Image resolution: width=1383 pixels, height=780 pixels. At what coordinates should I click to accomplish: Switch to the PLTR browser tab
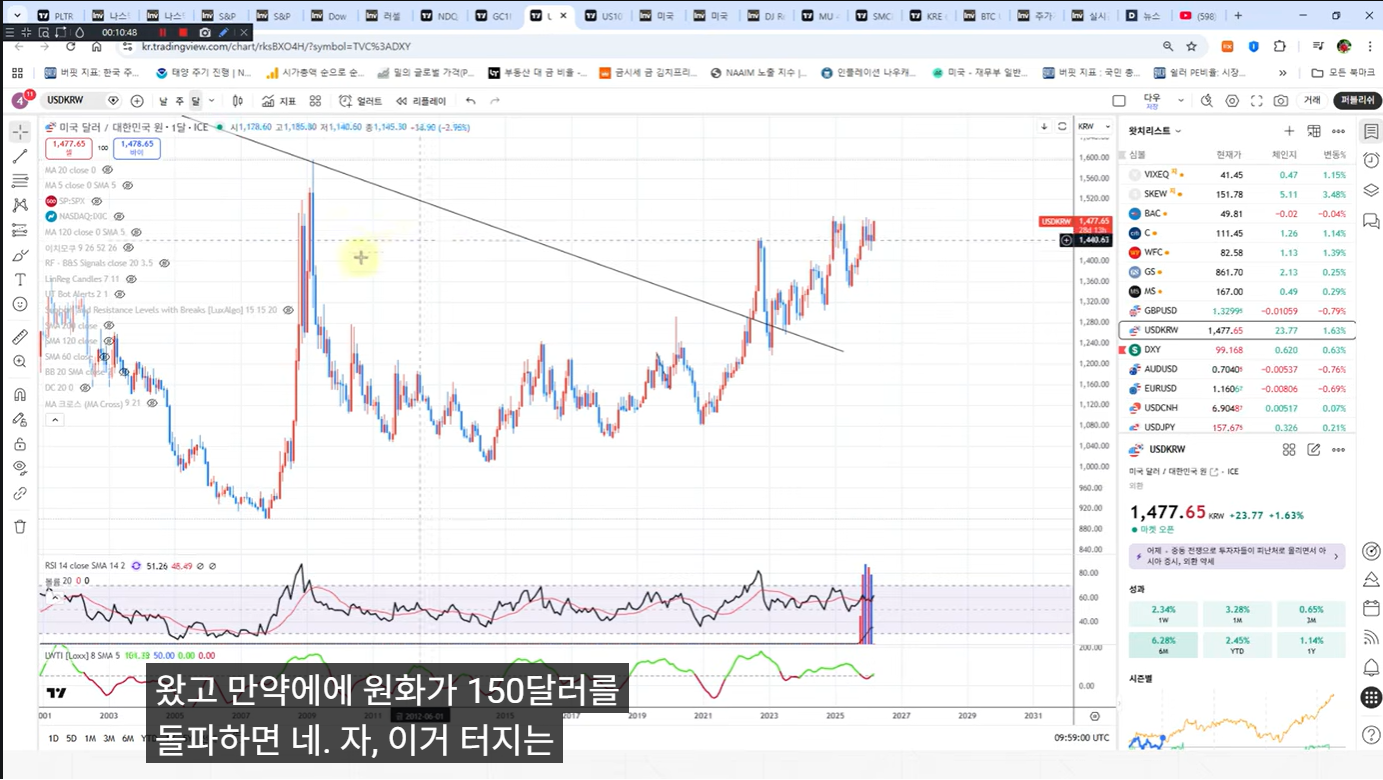pos(54,16)
